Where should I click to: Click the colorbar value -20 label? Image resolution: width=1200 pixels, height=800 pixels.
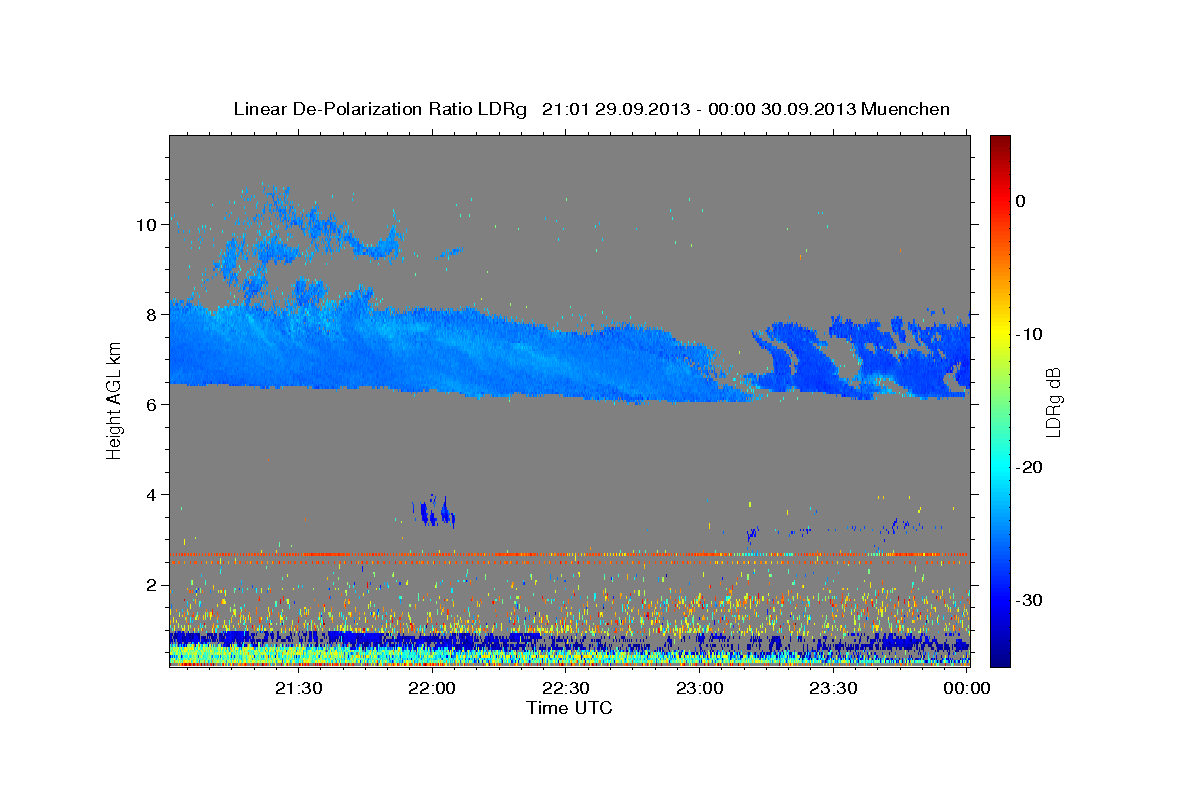1031,467
